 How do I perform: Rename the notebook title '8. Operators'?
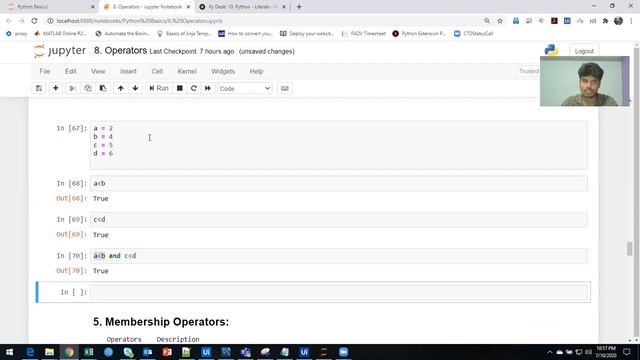[x=120, y=51]
